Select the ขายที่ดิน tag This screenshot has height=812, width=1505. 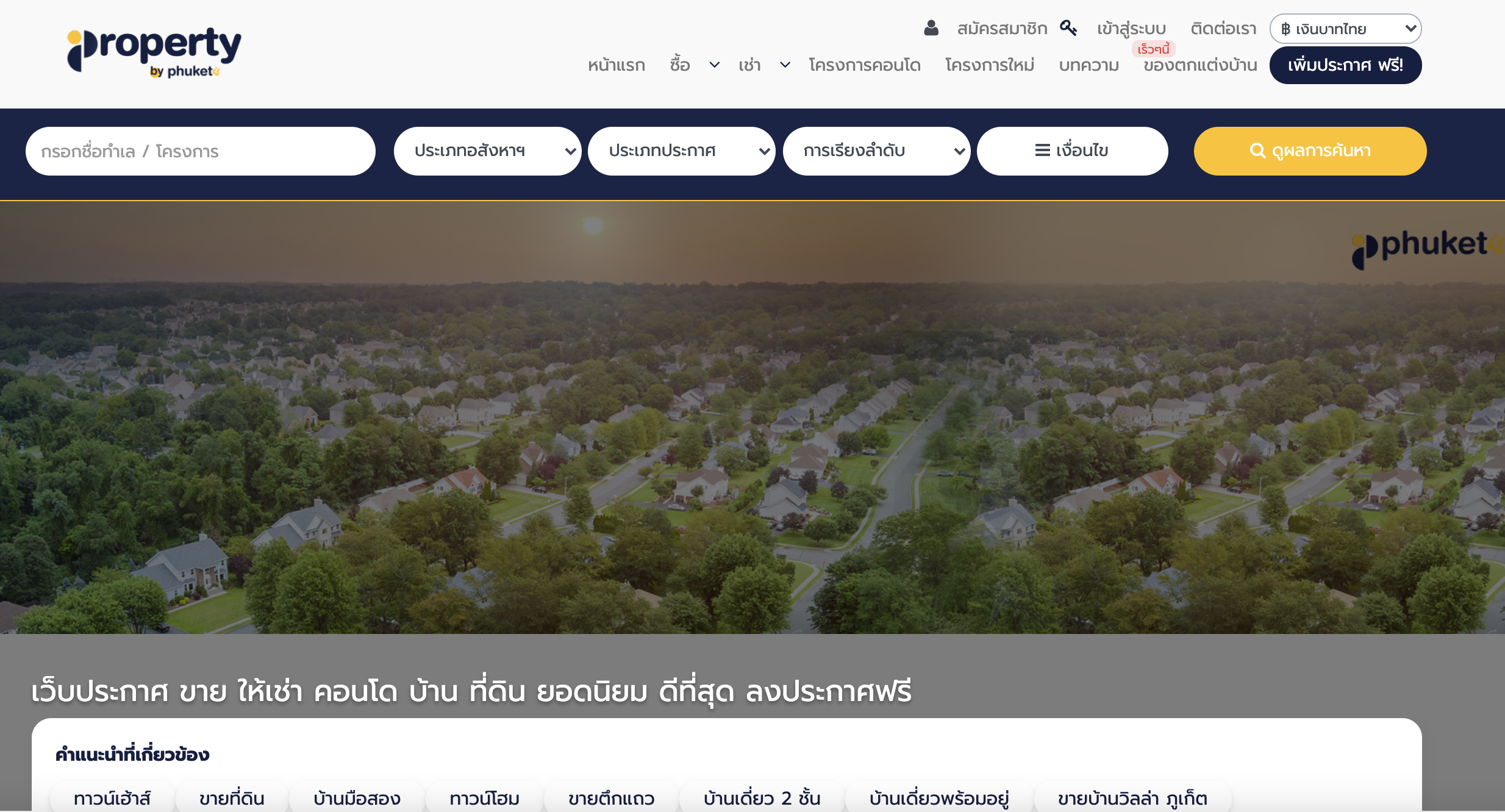click(232, 797)
